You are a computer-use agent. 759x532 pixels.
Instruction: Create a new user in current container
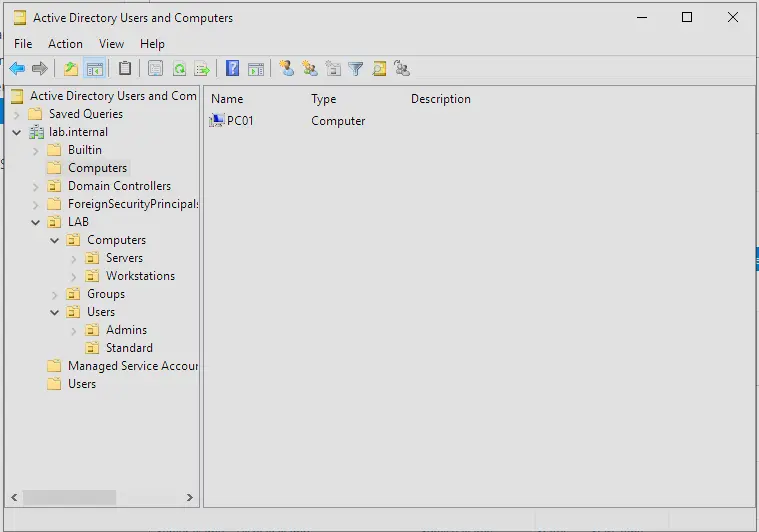point(287,69)
